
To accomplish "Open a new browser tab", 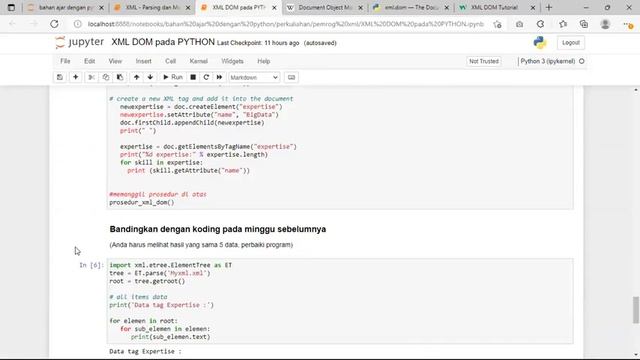I will click(549, 7).
